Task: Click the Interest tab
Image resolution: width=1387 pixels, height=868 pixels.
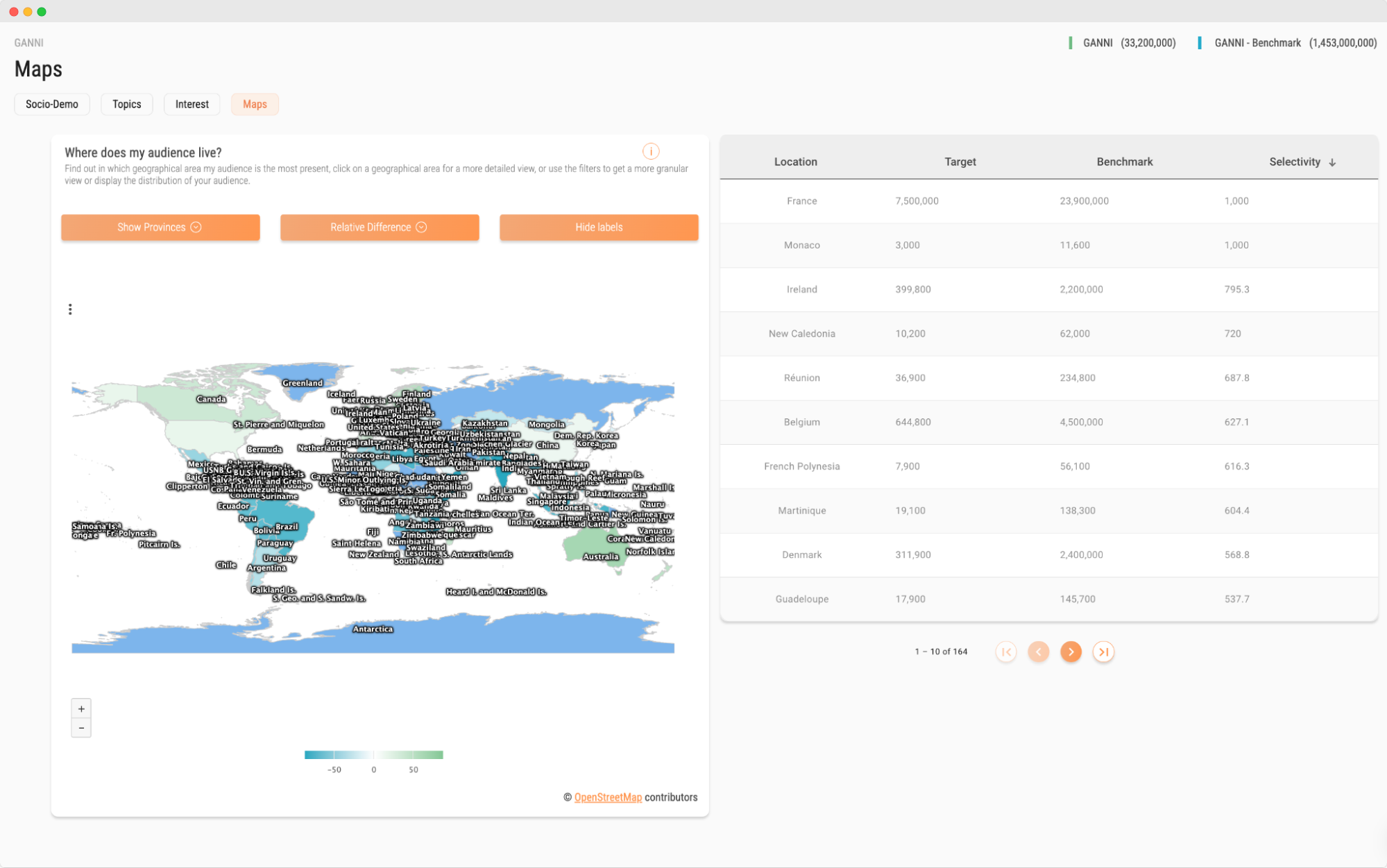Action: [190, 103]
